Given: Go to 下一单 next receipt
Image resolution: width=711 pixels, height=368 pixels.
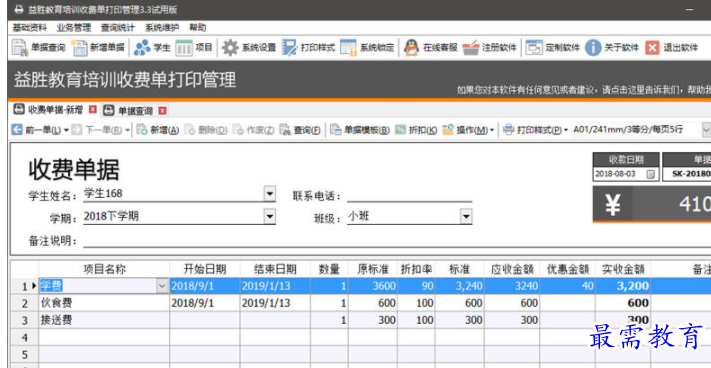Looking at the screenshot, I should click(x=97, y=130).
